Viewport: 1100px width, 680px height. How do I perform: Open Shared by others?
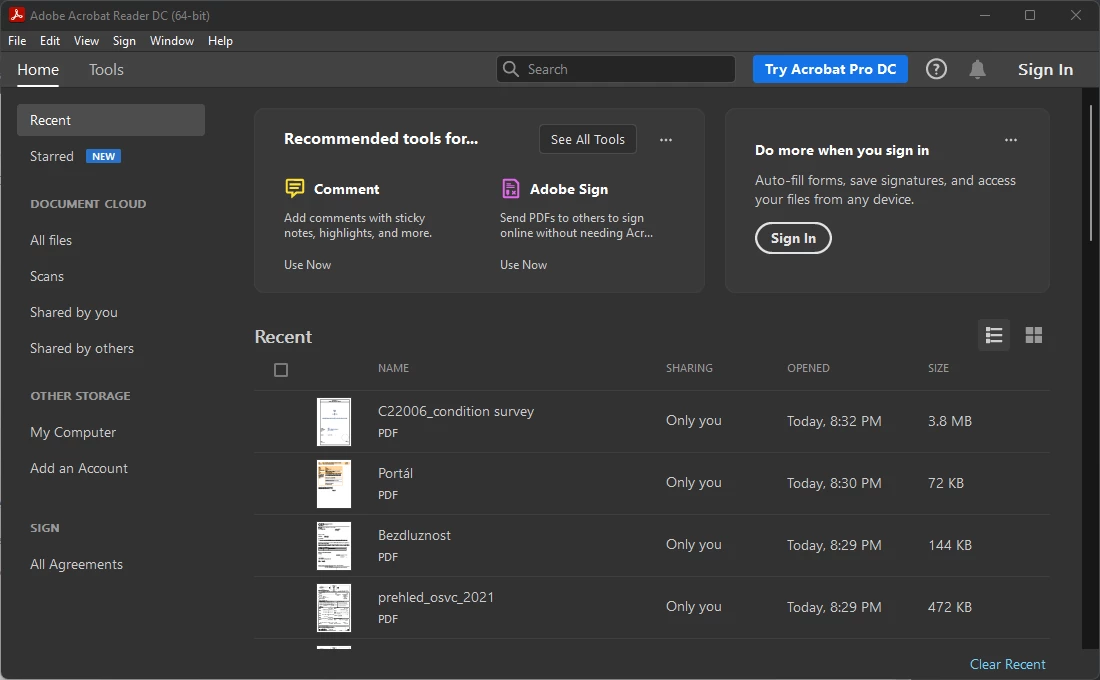(81, 348)
